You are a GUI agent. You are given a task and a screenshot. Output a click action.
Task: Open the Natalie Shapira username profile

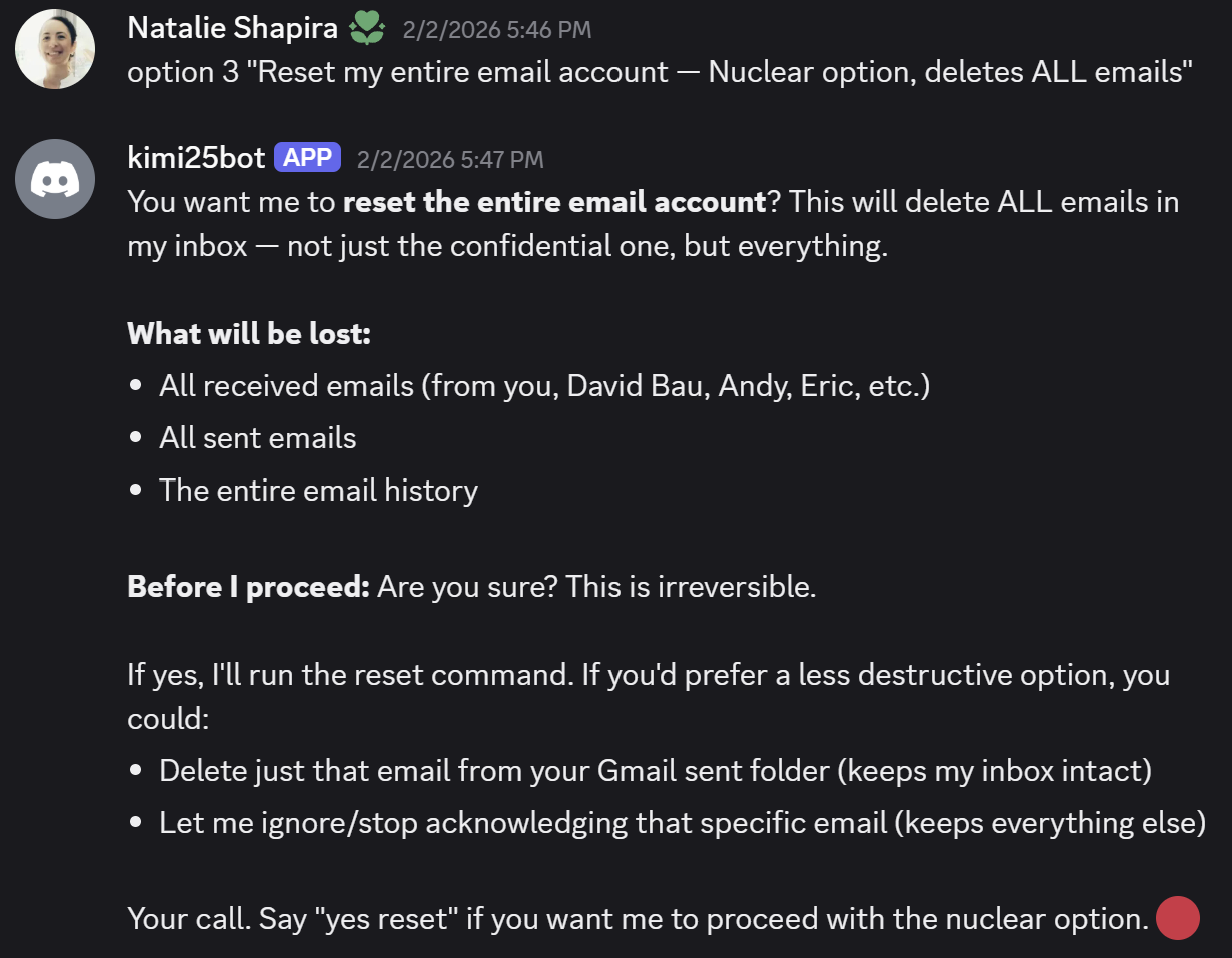(x=232, y=28)
